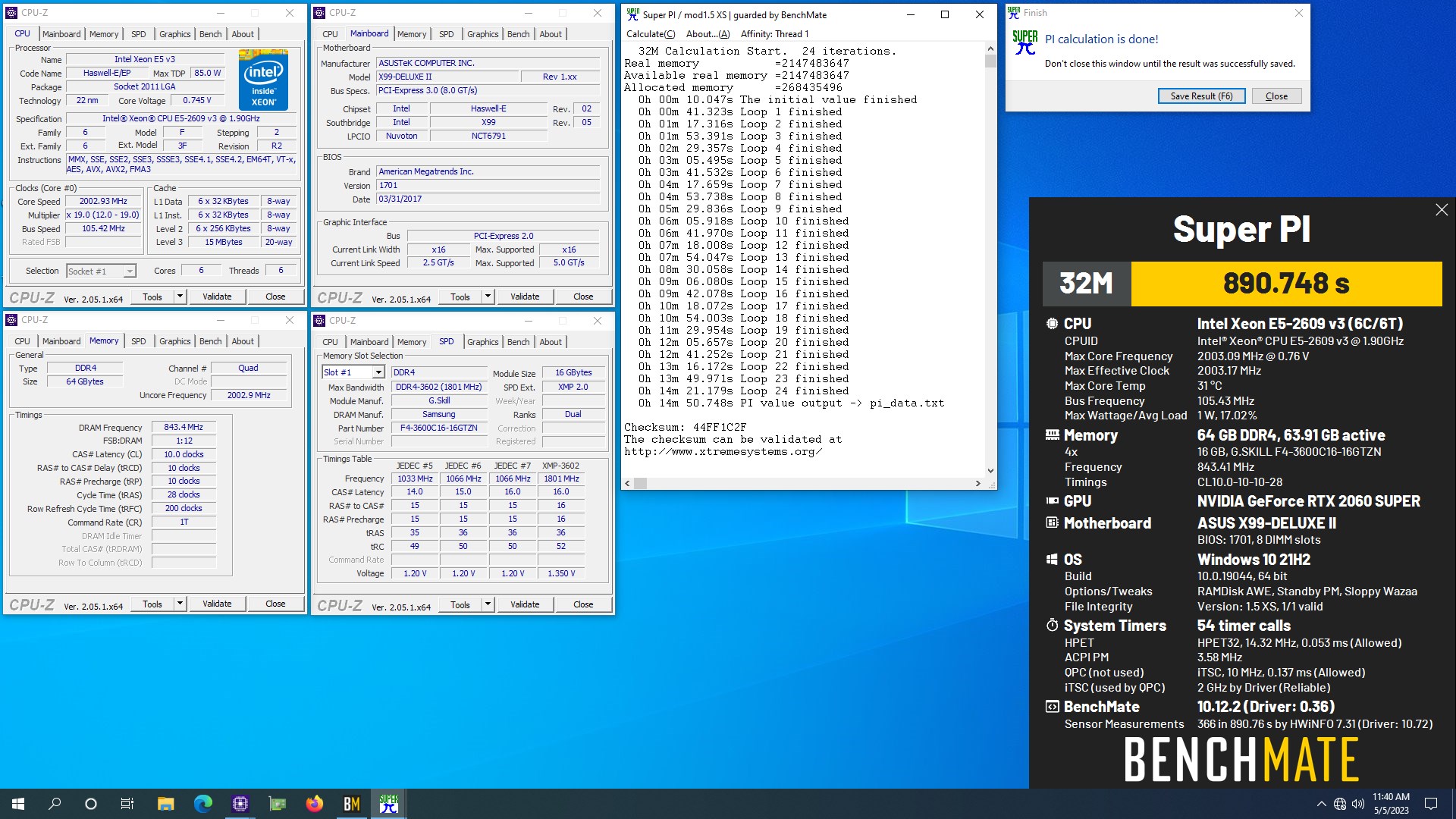Open the About menu in Super PI
Screen dimensions: 1456x819
point(708,34)
